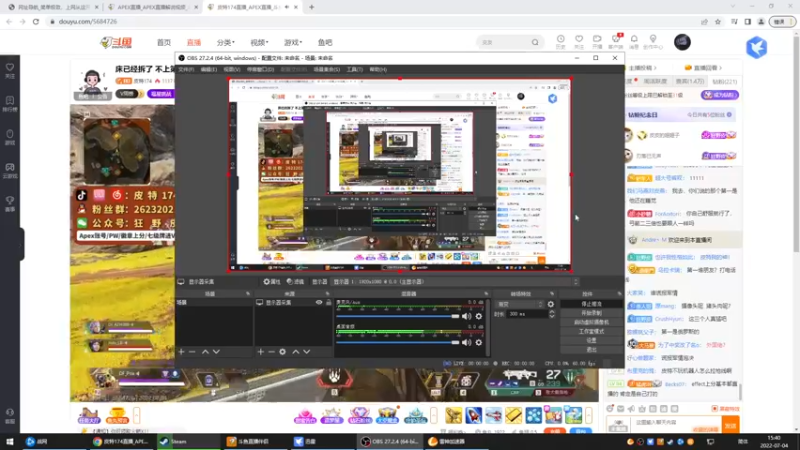Open source properties gear in Sources panel

tap(283, 352)
